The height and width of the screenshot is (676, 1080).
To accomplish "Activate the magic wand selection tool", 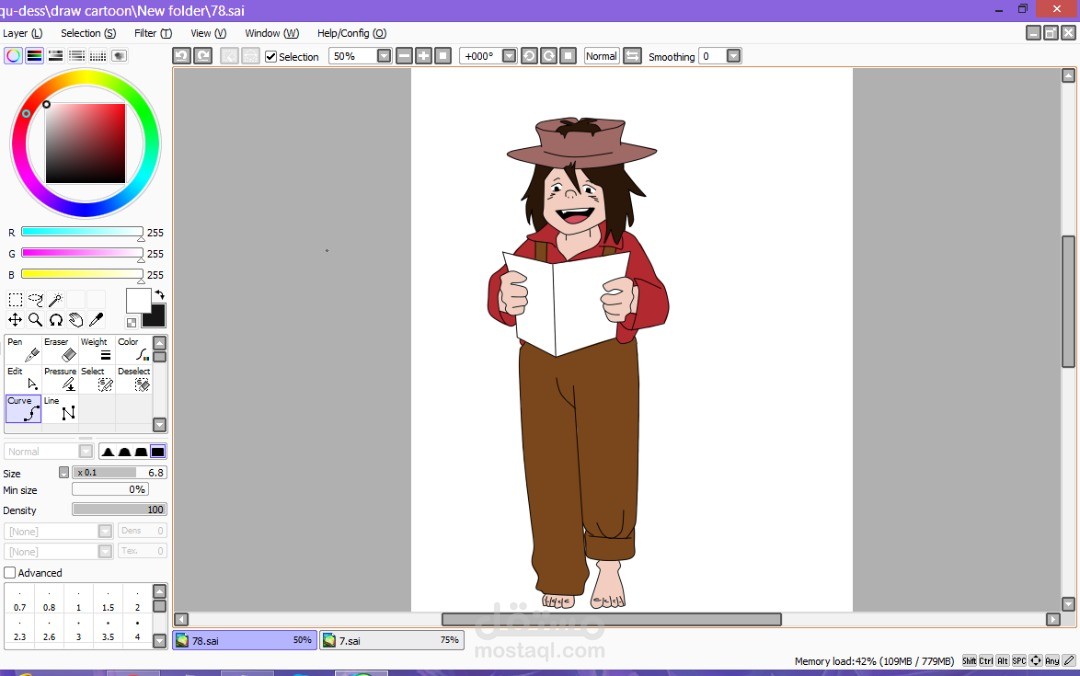I will click(x=56, y=300).
